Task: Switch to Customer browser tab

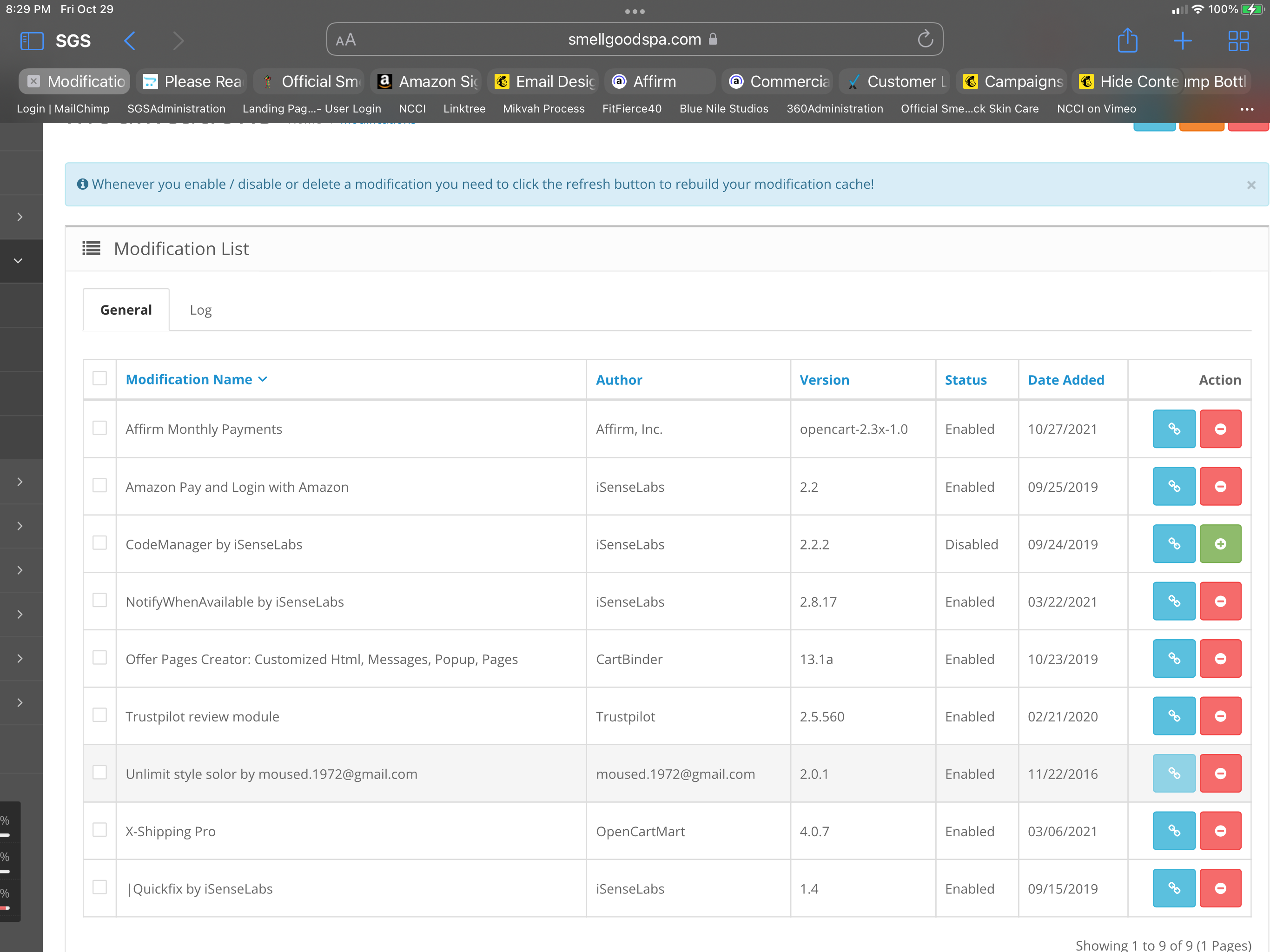Action: pos(894,81)
